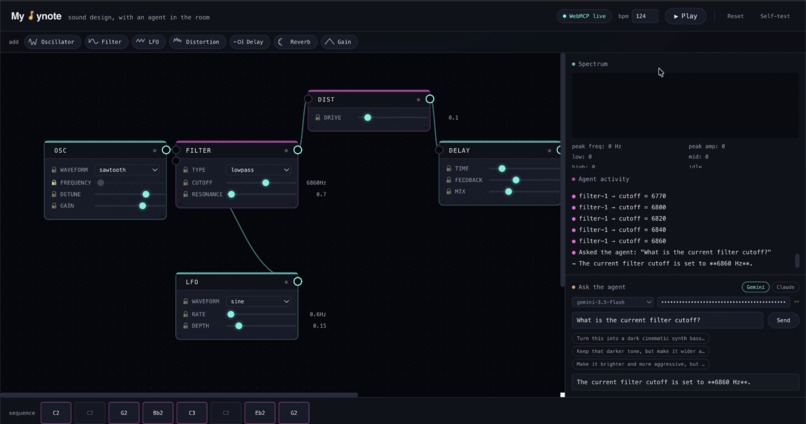Add an Oscillator node
This screenshot has height=424, width=806.
pyautogui.click(x=52, y=42)
